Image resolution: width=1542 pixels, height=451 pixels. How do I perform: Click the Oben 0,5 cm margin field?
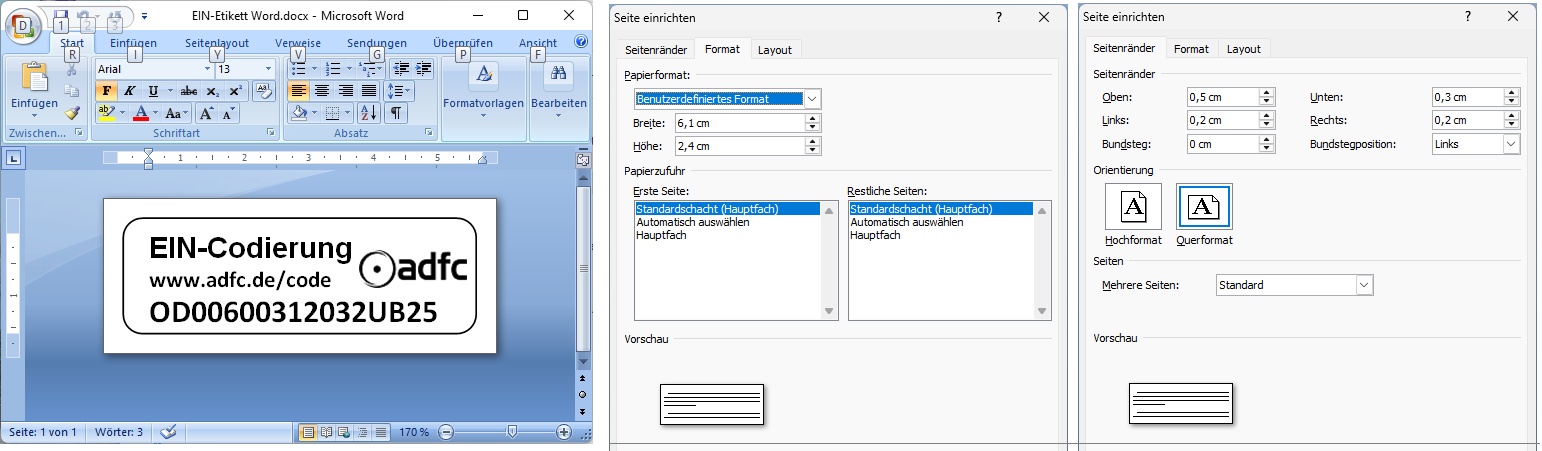point(1222,97)
